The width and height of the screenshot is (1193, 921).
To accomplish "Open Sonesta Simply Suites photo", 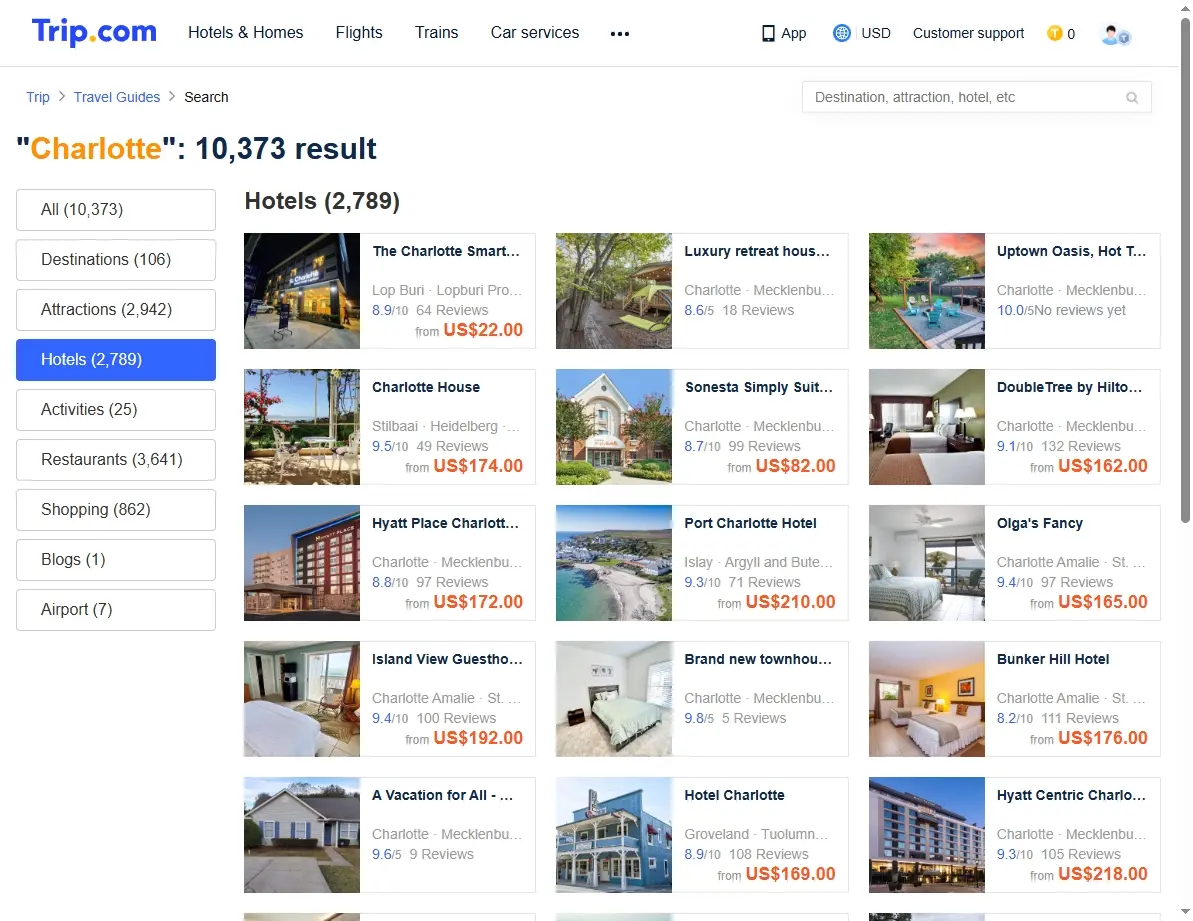I will pos(614,427).
